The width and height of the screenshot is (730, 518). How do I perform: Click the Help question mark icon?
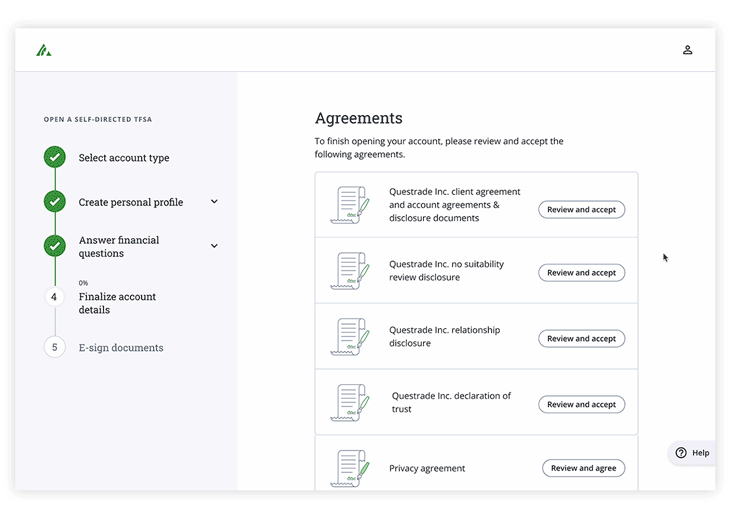pyautogui.click(x=681, y=453)
